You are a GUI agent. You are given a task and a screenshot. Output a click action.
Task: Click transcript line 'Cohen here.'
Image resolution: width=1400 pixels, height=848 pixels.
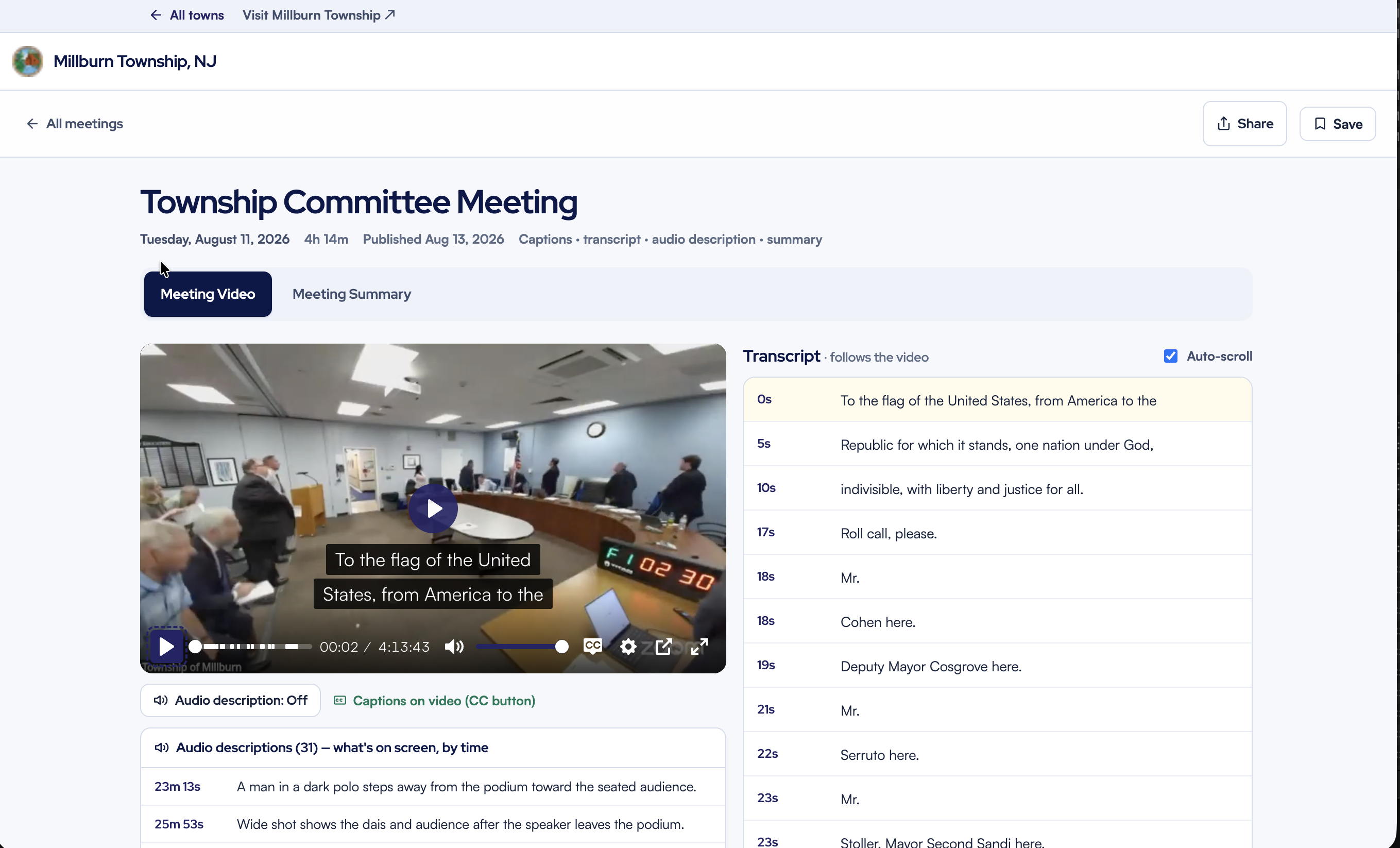(x=997, y=622)
